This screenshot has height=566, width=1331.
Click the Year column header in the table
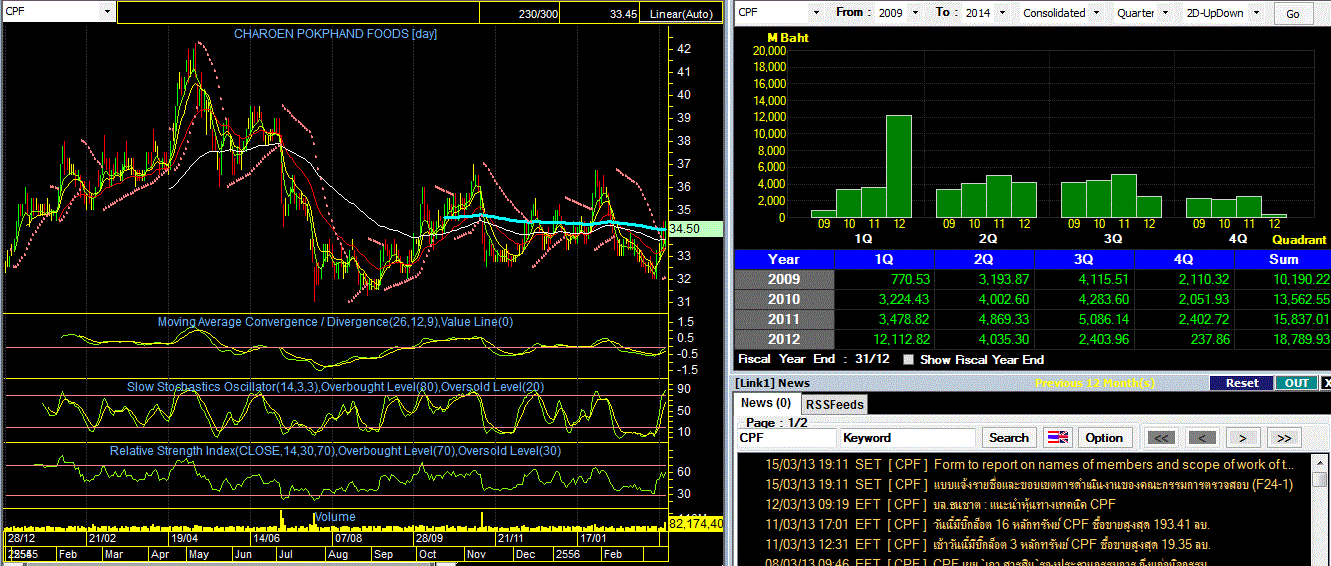coord(783,259)
